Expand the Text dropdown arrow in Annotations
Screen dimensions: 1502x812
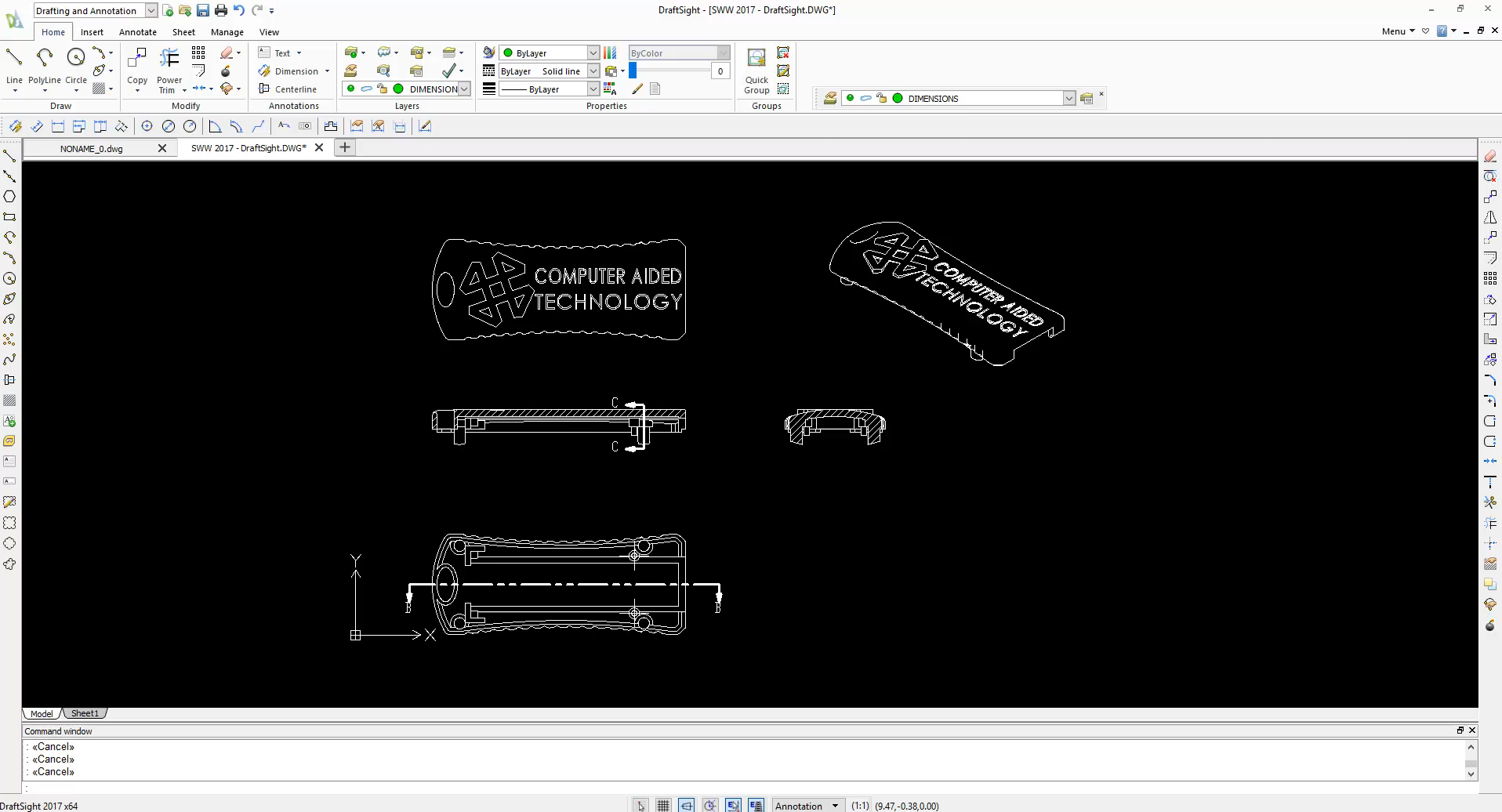pos(299,53)
